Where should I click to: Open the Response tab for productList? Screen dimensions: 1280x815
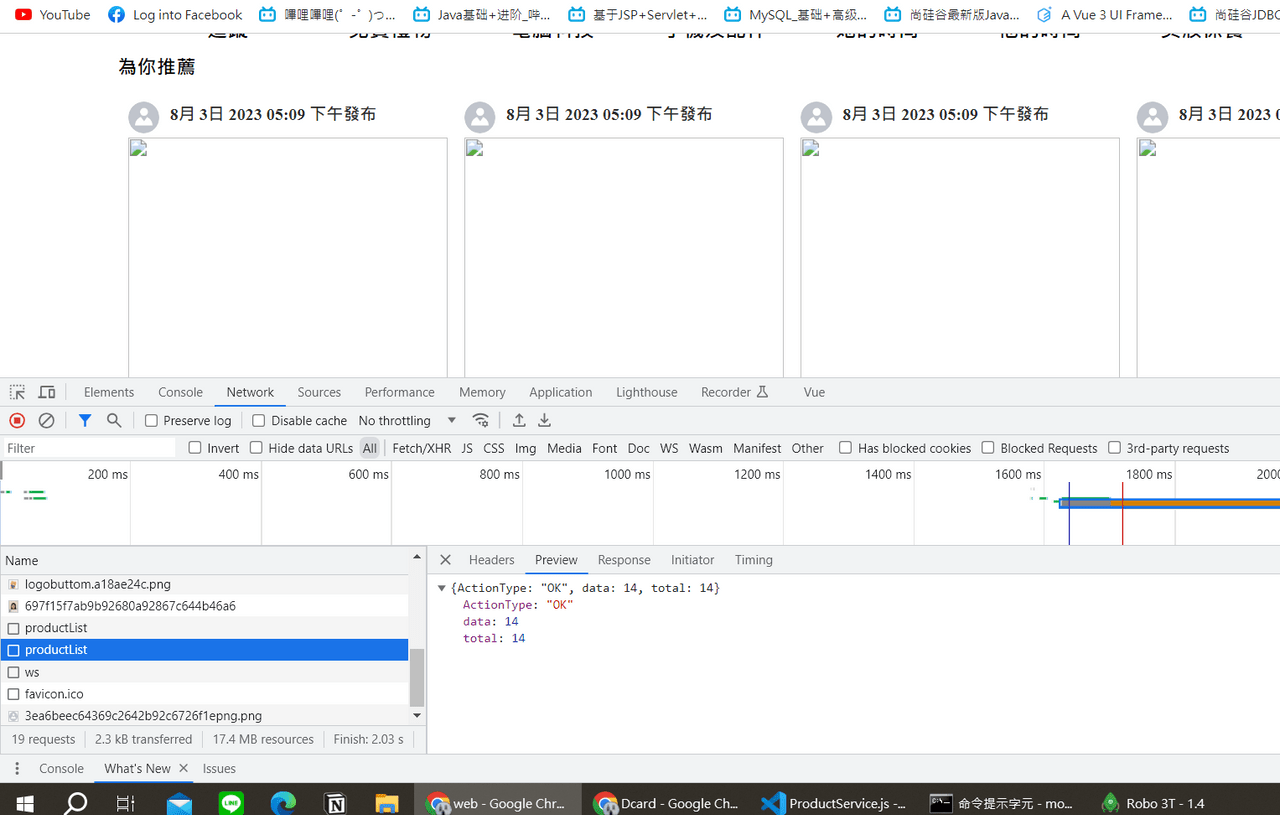[x=623, y=560]
